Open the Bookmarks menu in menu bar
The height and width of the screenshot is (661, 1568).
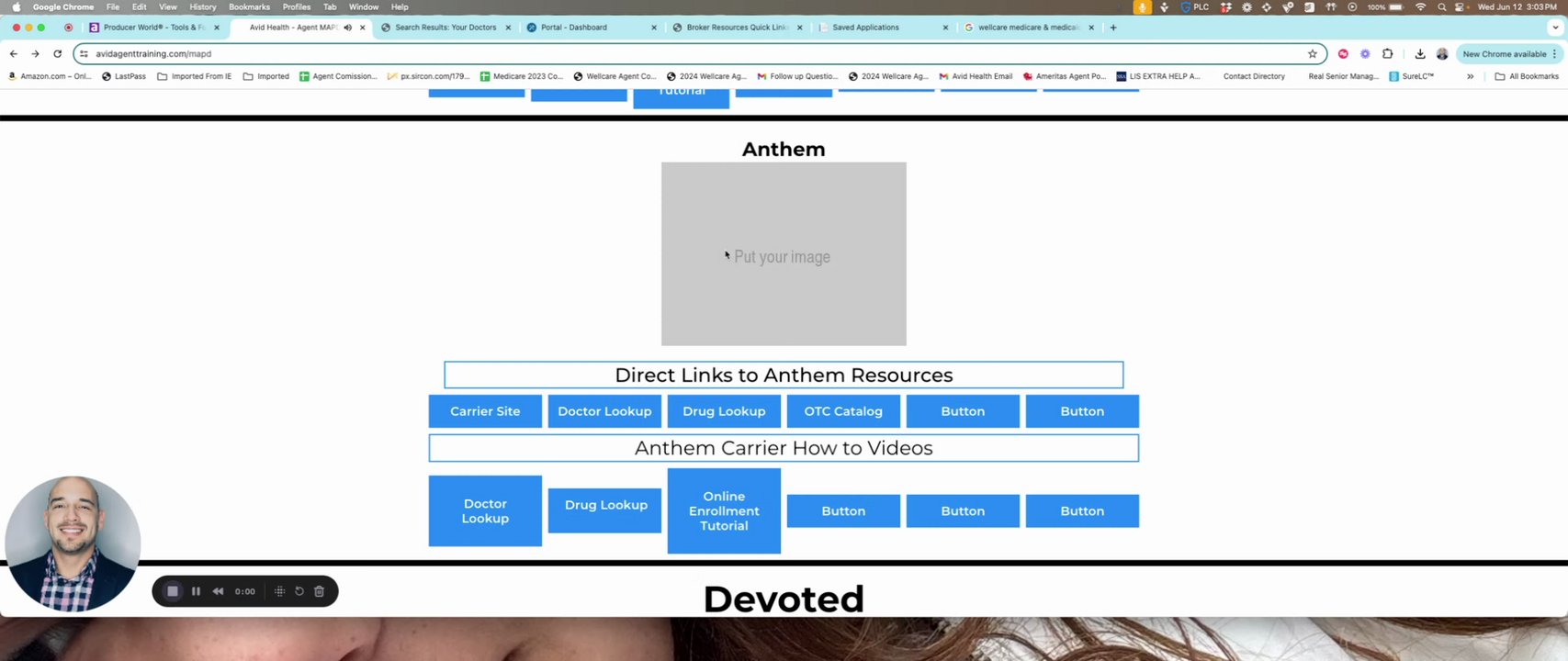point(250,6)
